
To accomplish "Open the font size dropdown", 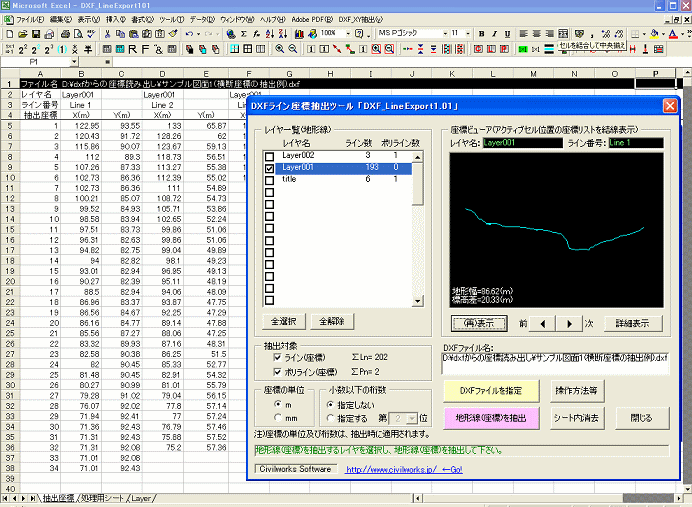I will [x=468, y=34].
